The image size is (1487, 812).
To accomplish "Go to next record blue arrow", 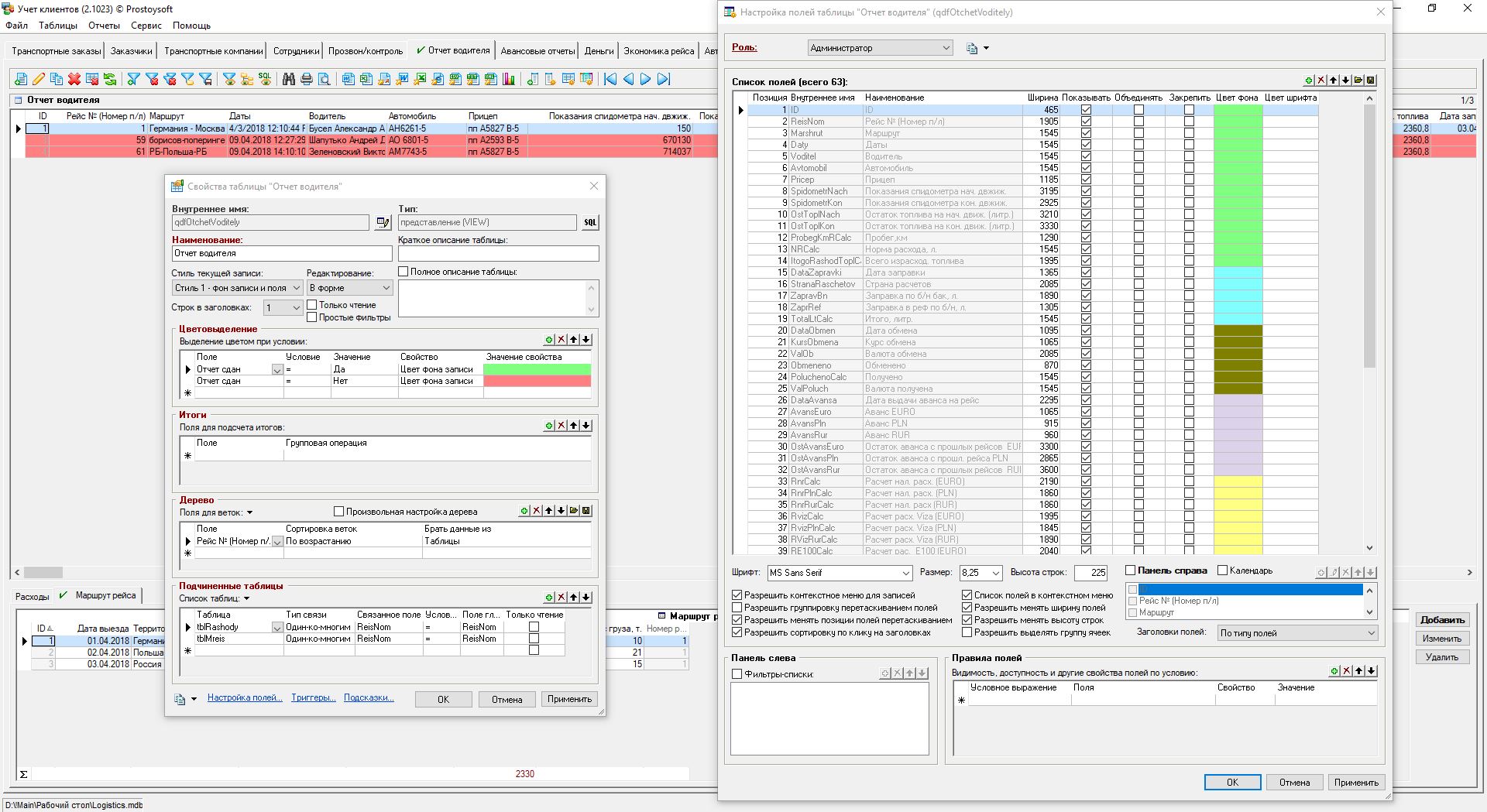I will tap(646, 79).
